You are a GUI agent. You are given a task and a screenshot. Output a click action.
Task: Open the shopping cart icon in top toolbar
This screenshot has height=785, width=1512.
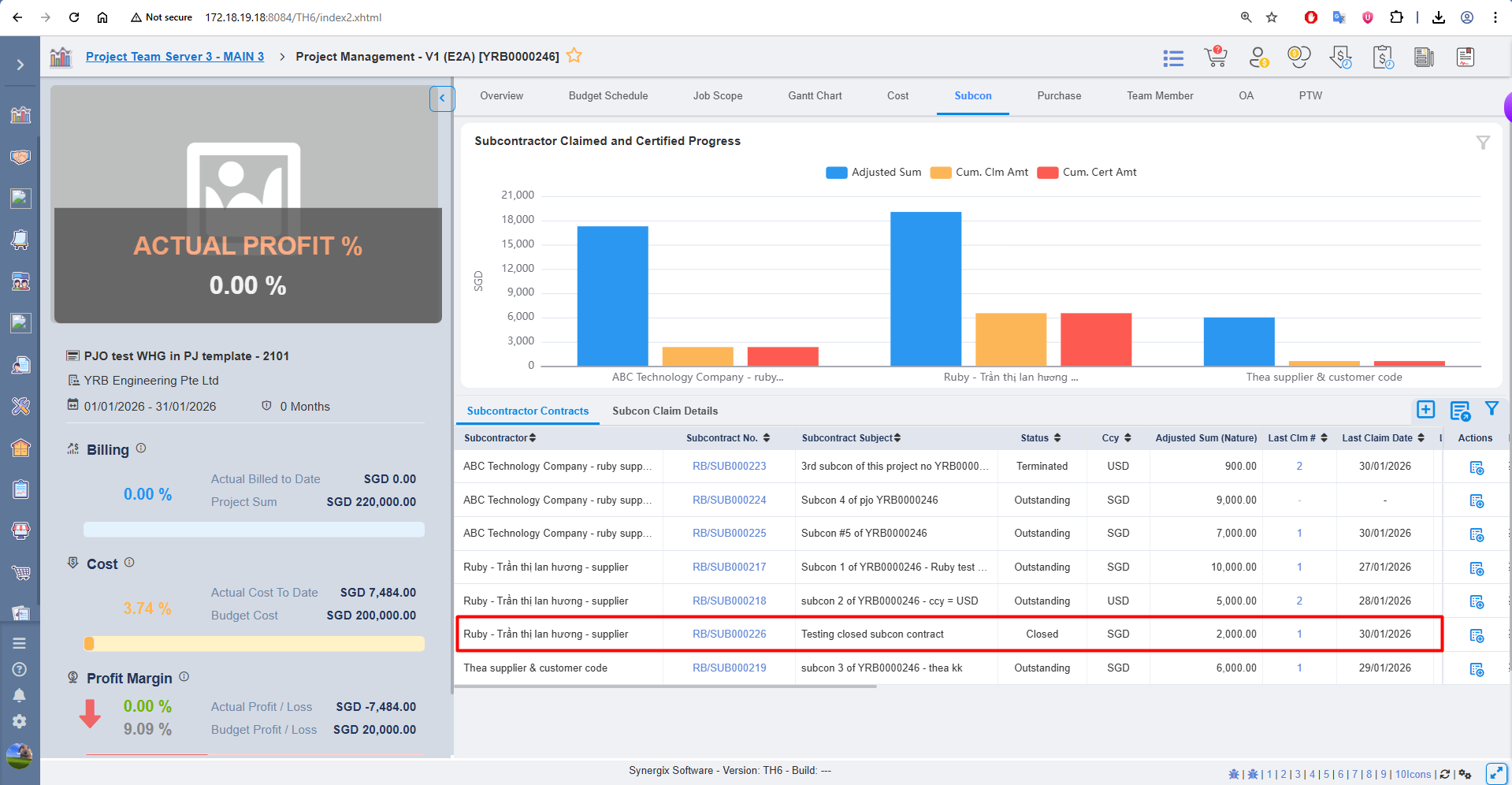1216,57
